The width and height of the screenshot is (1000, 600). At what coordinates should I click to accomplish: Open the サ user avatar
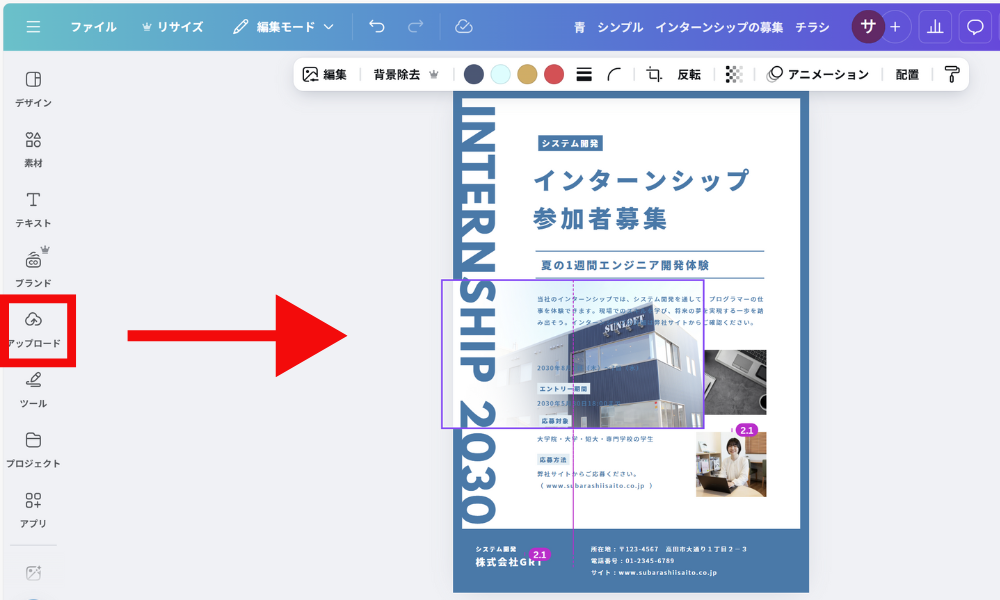[867, 27]
